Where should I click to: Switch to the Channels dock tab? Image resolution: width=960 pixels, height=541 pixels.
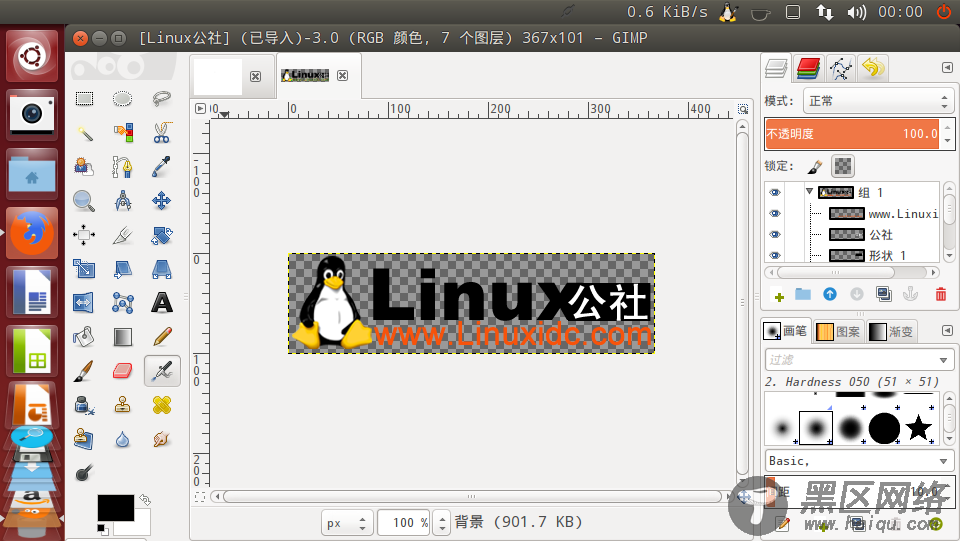(x=808, y=69)
